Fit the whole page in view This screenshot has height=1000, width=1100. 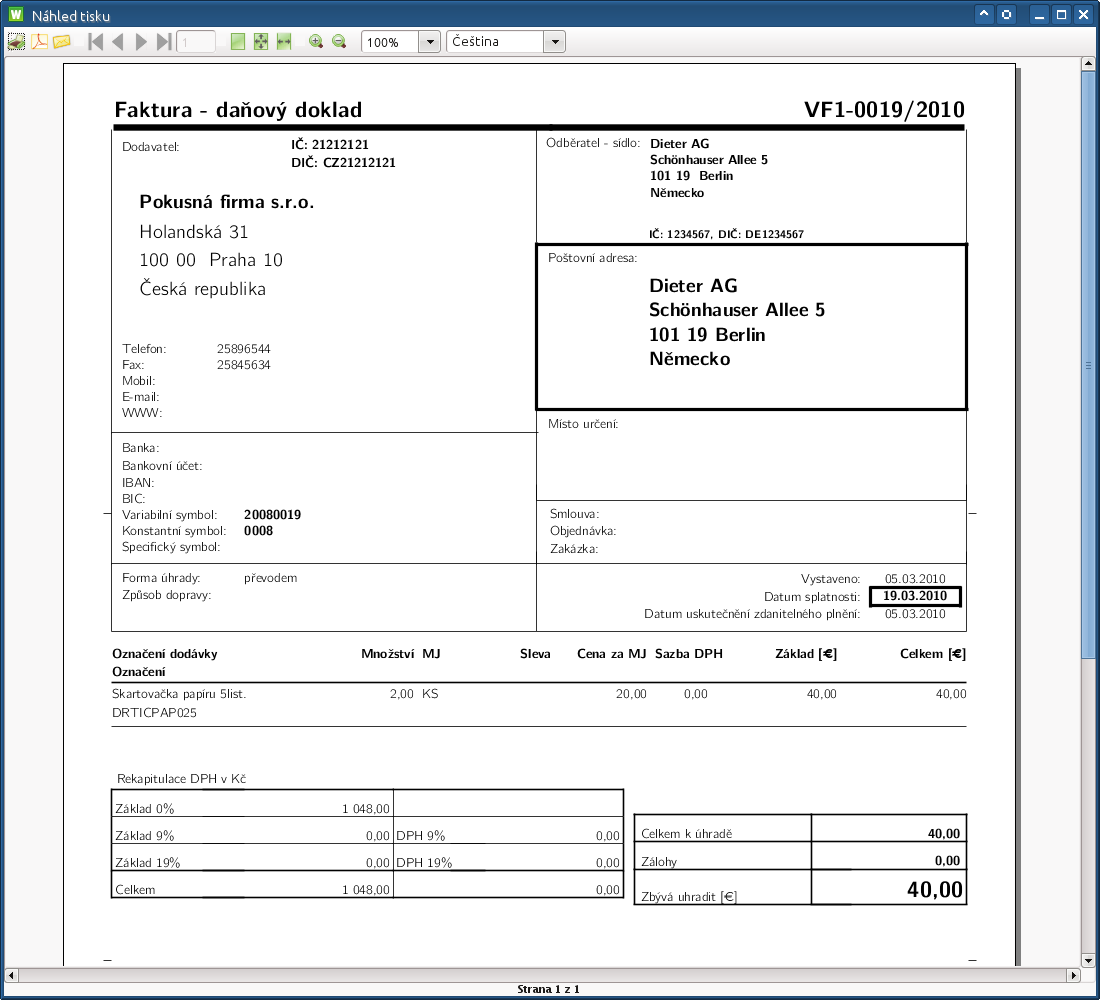(x=261, y=42)
